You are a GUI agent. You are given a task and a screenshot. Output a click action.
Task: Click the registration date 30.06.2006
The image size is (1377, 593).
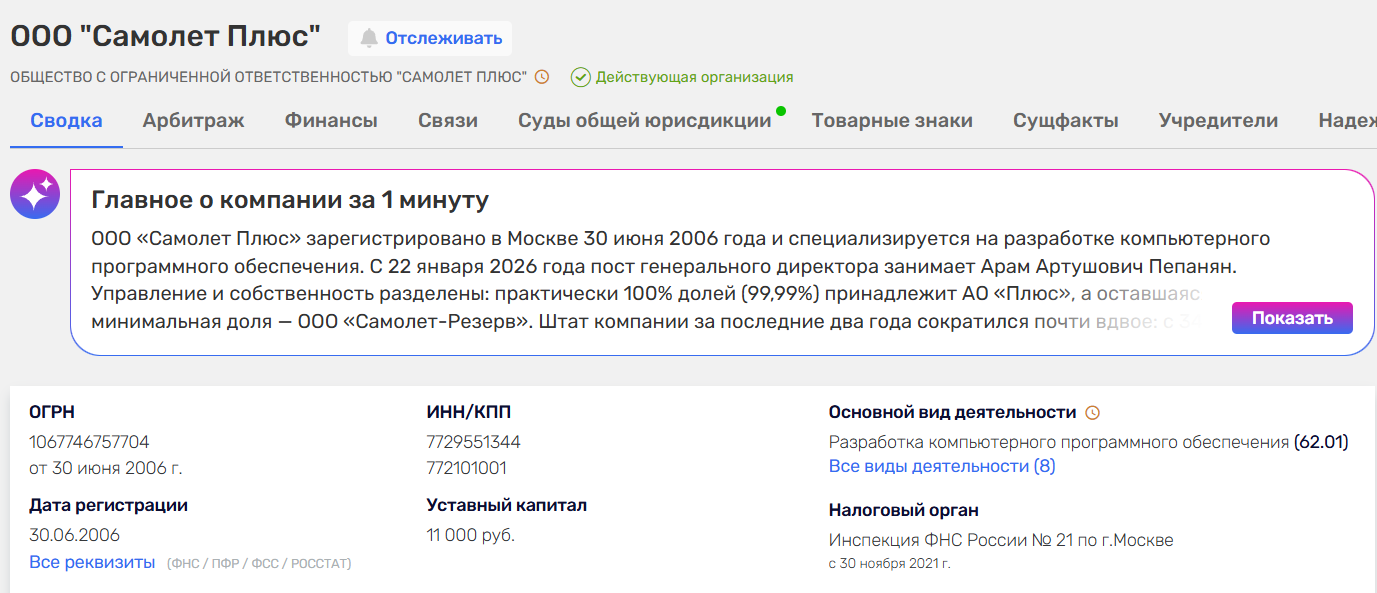(74, 535)
